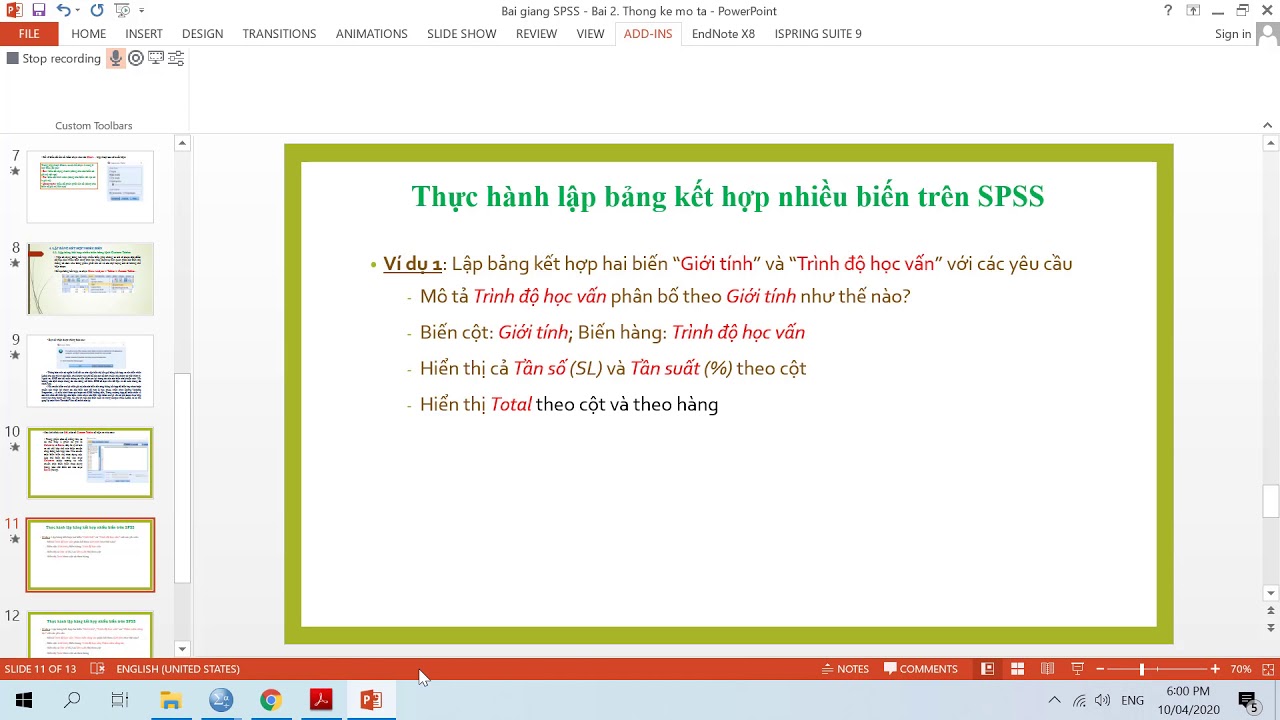
Task: Click the 70% zoom level
Action: 1241,669
